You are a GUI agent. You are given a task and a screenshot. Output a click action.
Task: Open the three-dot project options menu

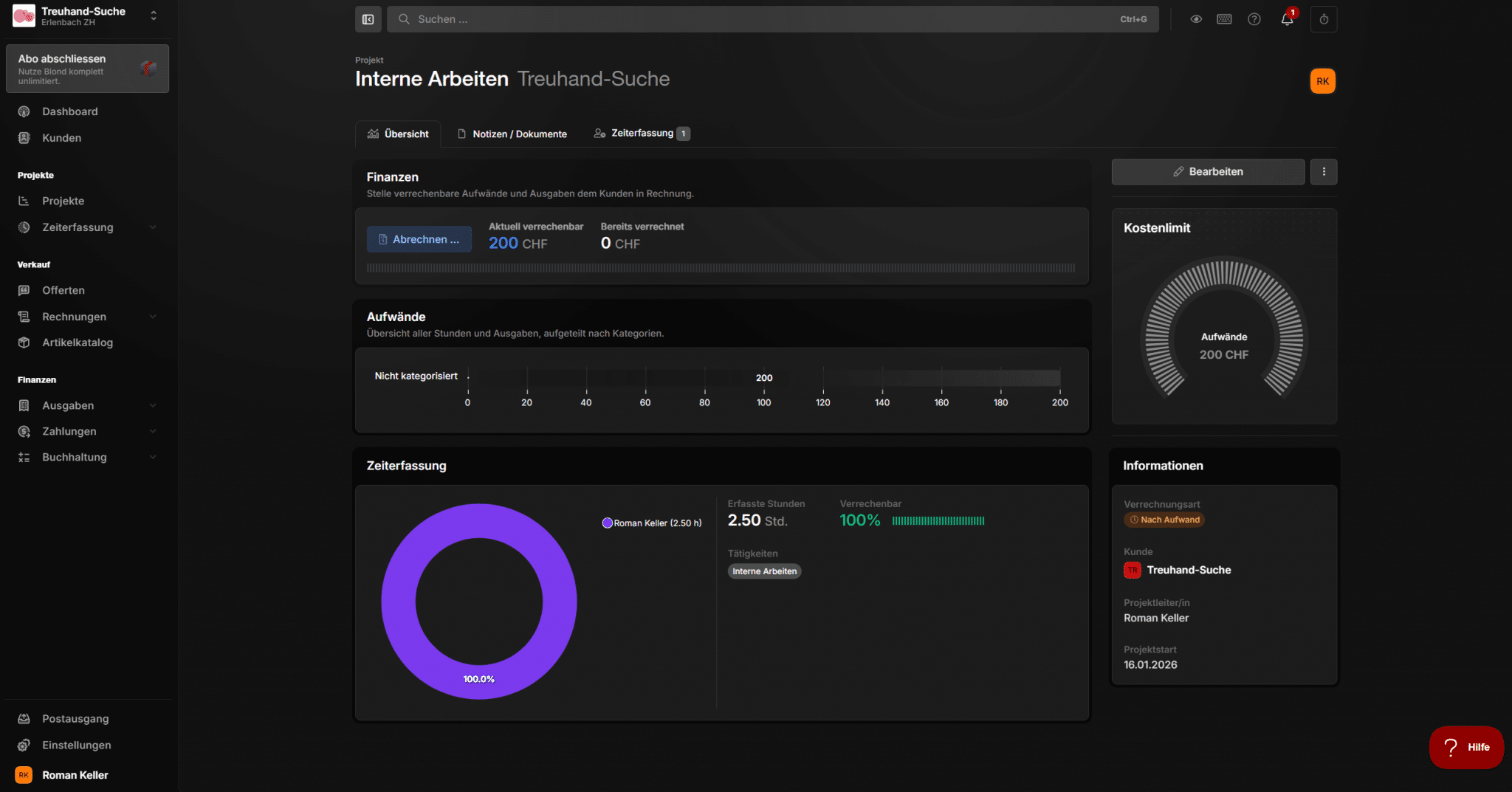pyautogui.click(x=1324, y=172)
